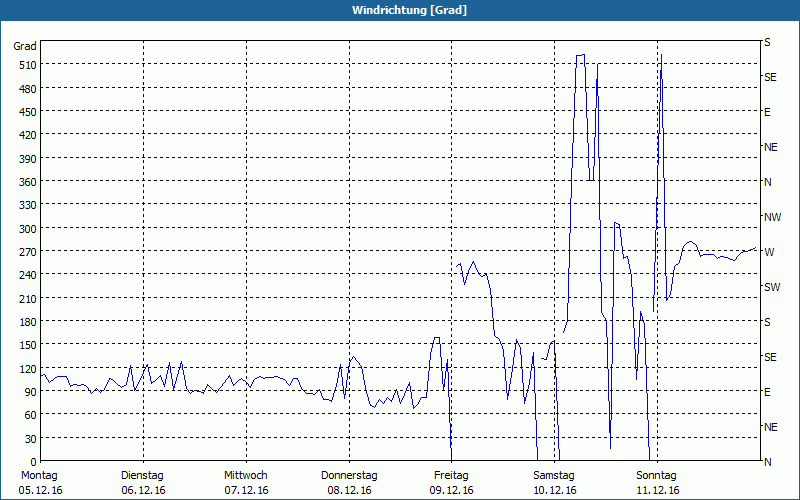Select the 330 value on left axis
The height and width of the screenshot is (500, 800).
[28, 205]
